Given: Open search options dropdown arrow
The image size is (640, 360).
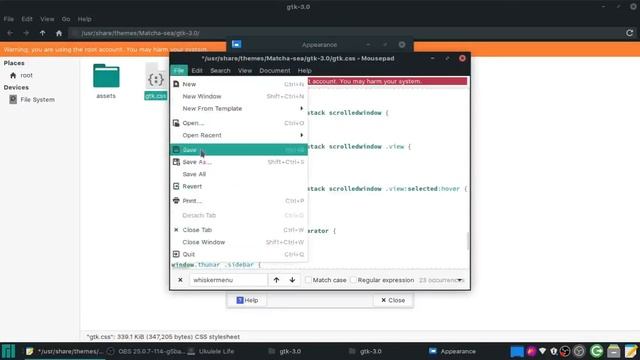Looking at the screenshot, I should [x=460, y=280].
